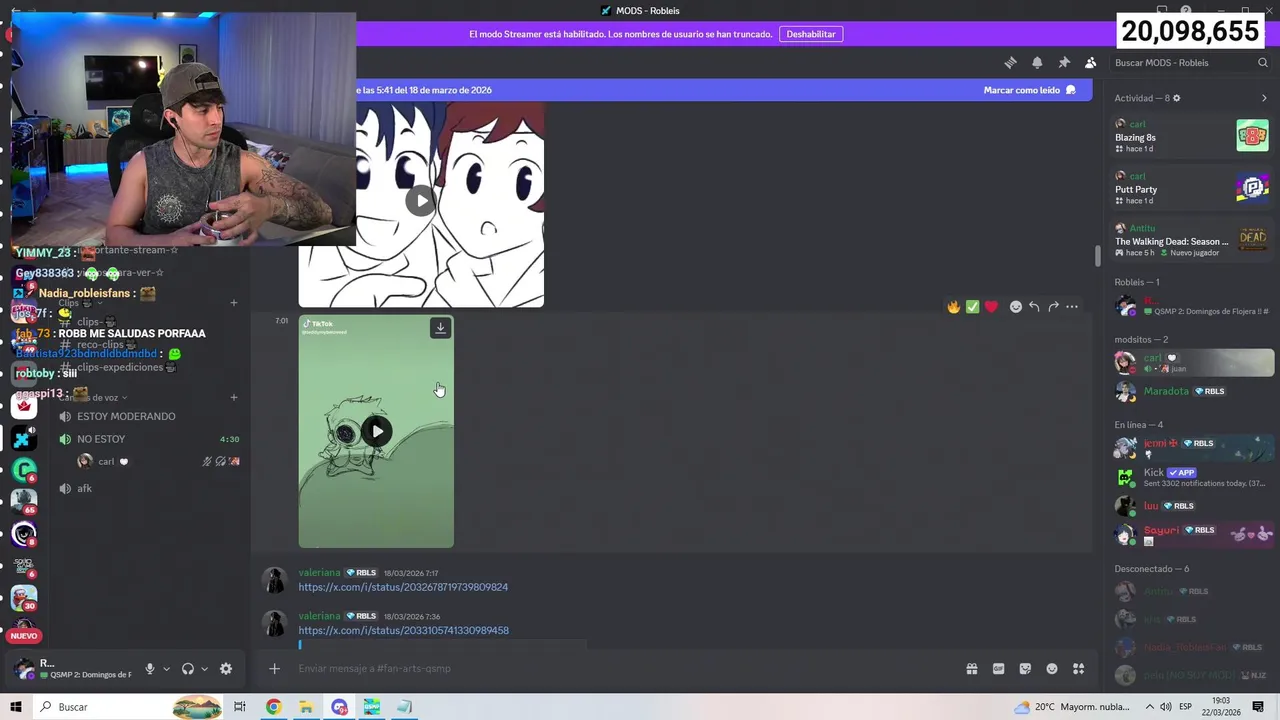Image resolution: width=1280 pixels, height=720 pixels.
Task: Expand the Actividad panel with the arrow
Action: click(x=1264, y=98)
